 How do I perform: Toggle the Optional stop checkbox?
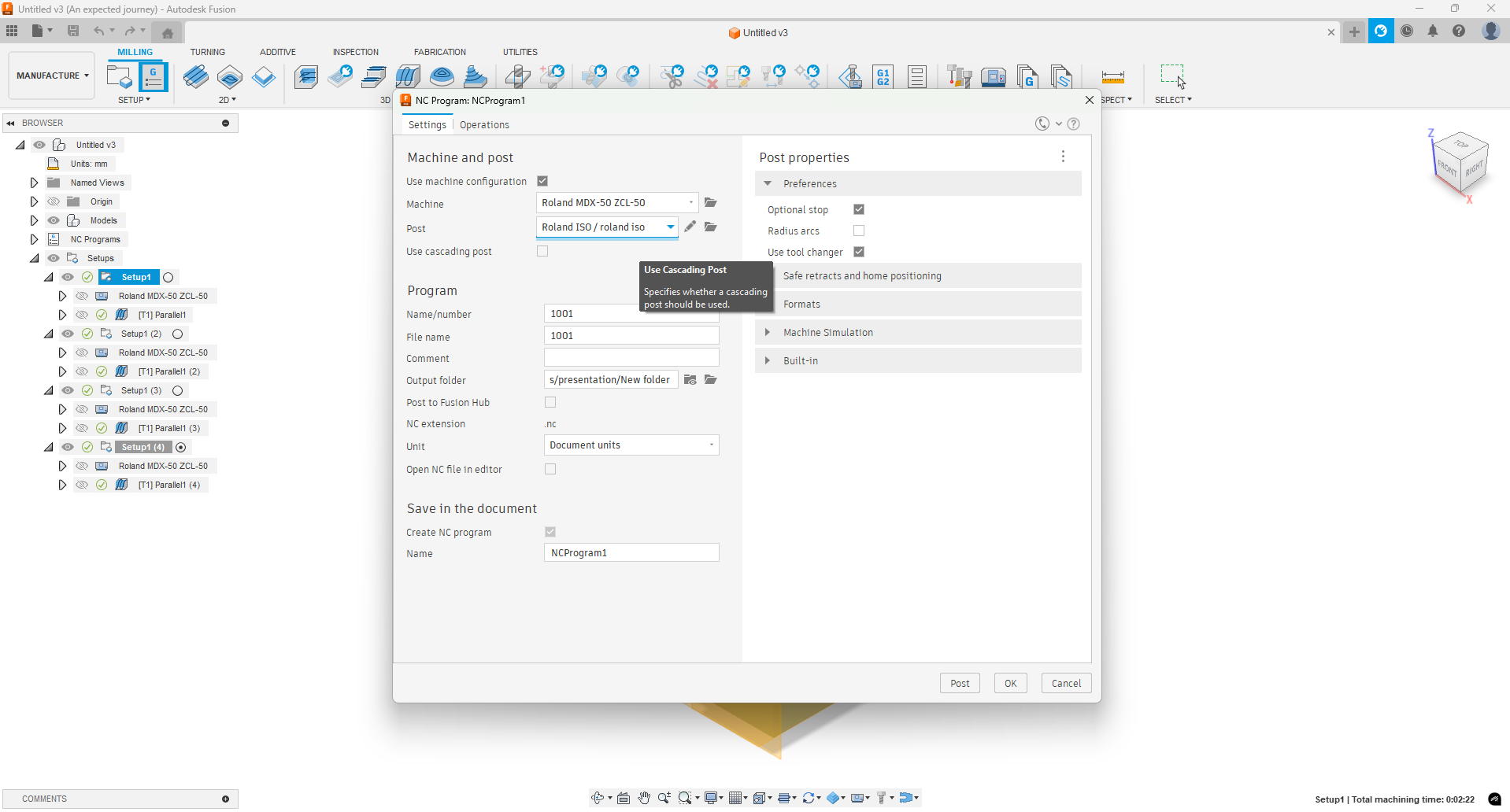coord(859,209)
